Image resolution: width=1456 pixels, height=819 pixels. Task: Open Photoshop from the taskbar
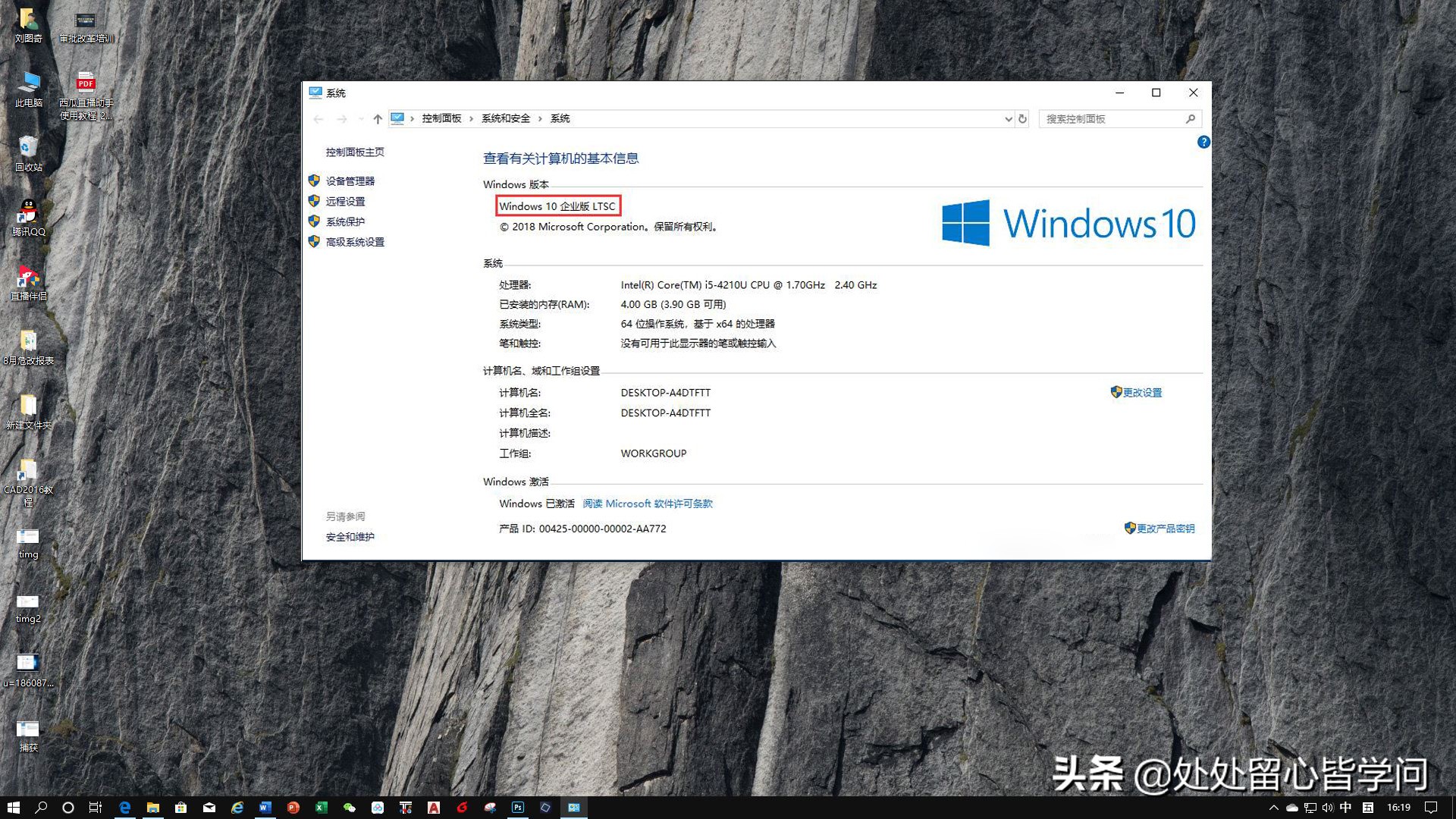point(517,808)
